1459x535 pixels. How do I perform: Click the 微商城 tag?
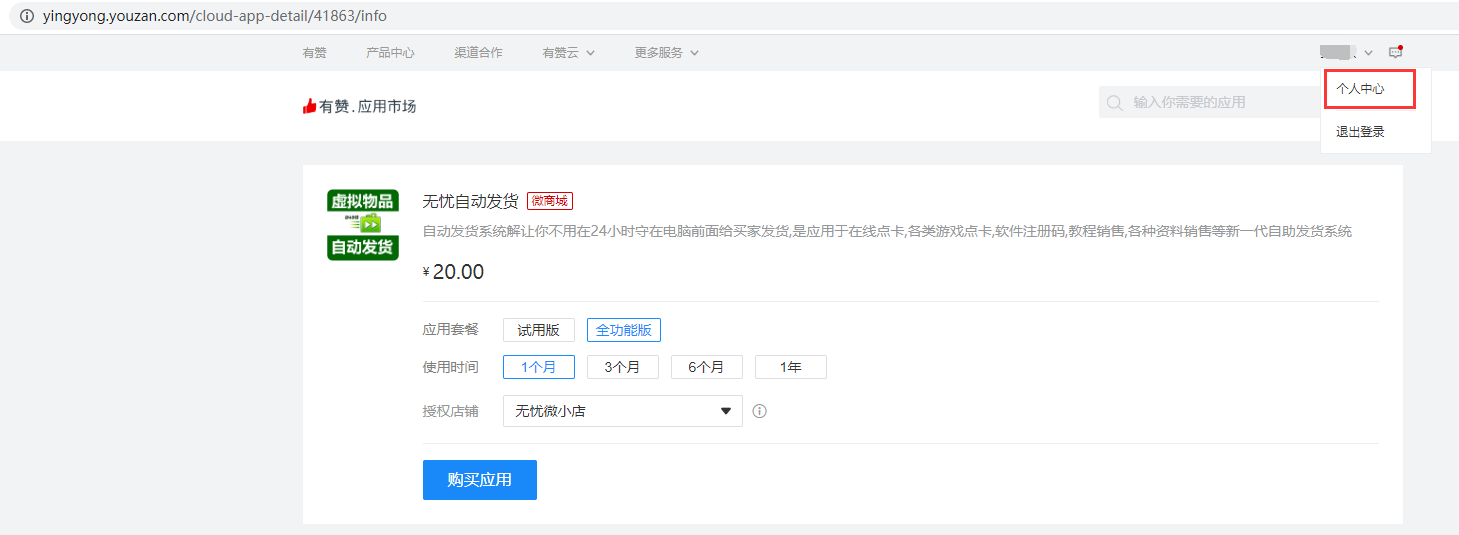pos(550,201)
